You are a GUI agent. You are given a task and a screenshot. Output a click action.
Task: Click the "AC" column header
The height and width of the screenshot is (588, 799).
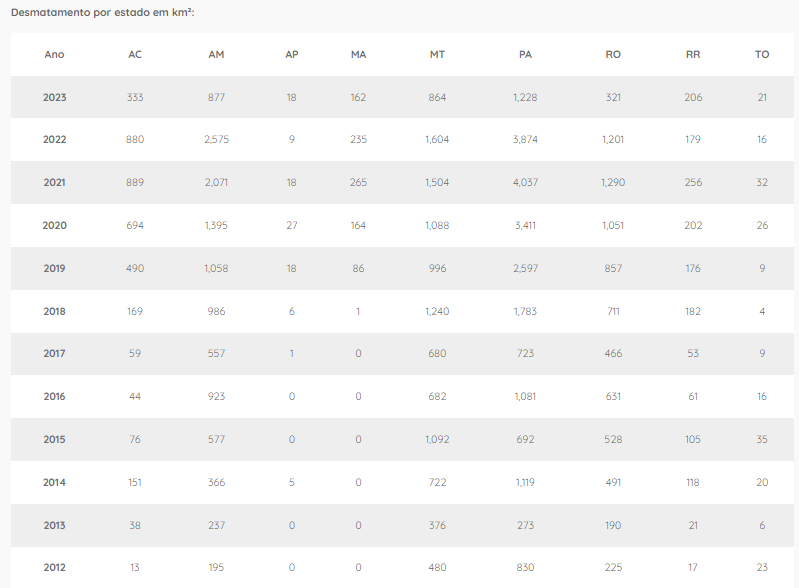[x=135, y=54]
